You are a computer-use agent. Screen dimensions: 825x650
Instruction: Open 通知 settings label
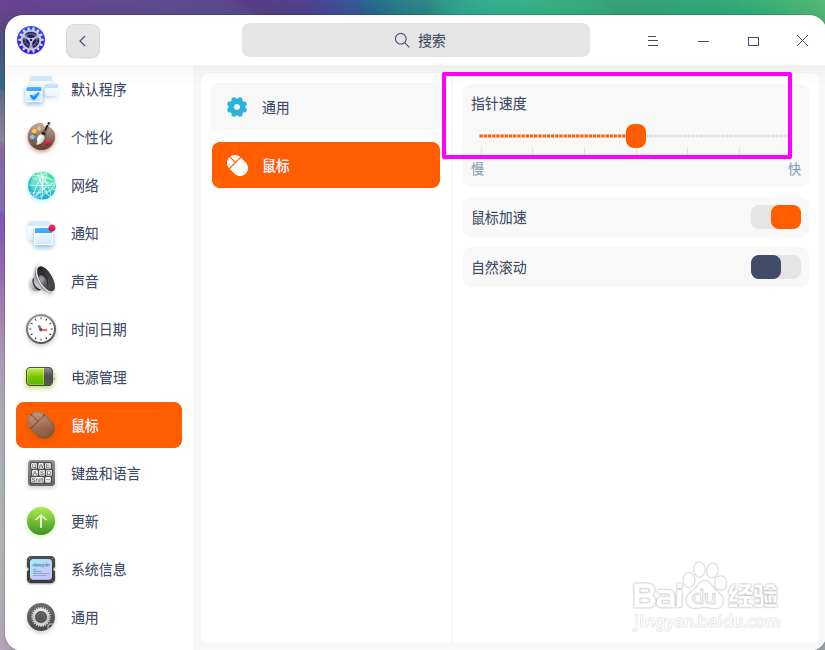[85, 234]
